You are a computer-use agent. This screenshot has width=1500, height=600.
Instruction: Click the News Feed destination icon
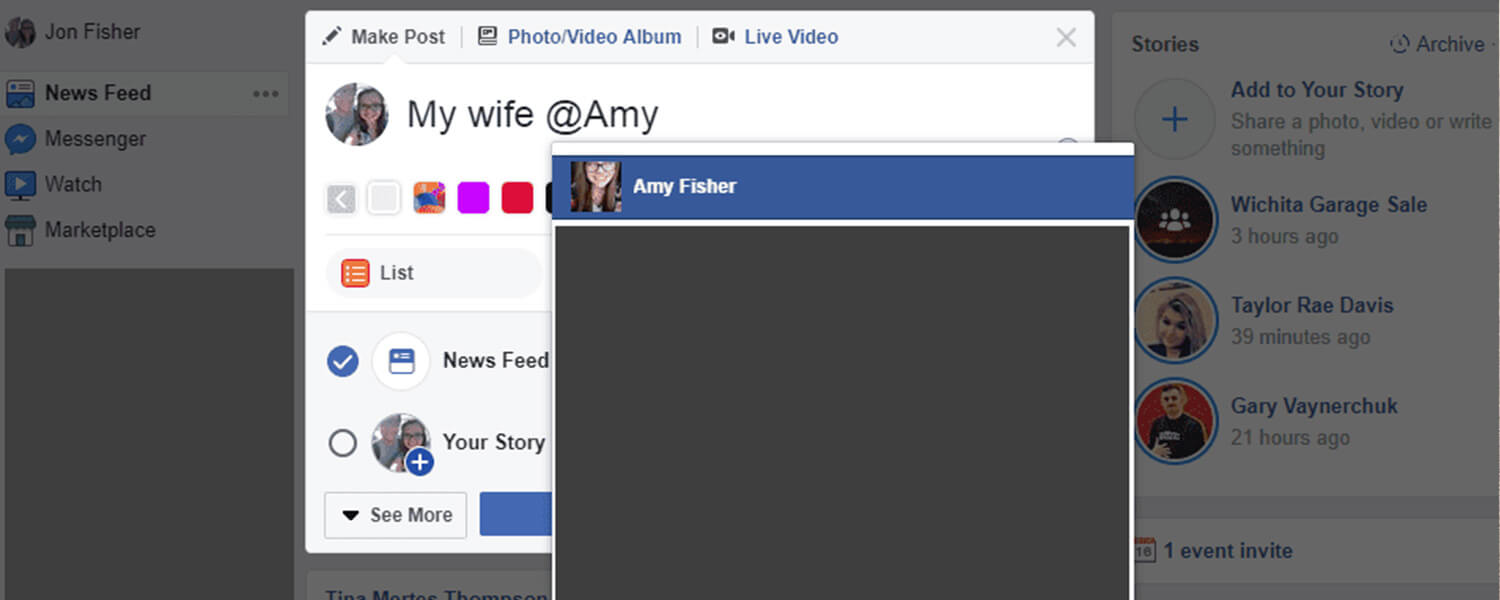(401, 361)
